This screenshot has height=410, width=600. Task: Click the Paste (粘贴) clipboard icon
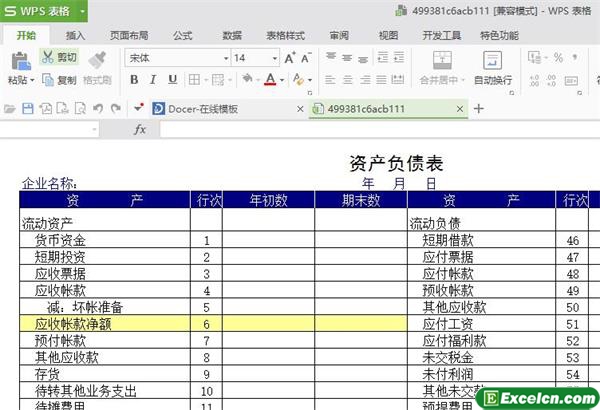[21, 61]
